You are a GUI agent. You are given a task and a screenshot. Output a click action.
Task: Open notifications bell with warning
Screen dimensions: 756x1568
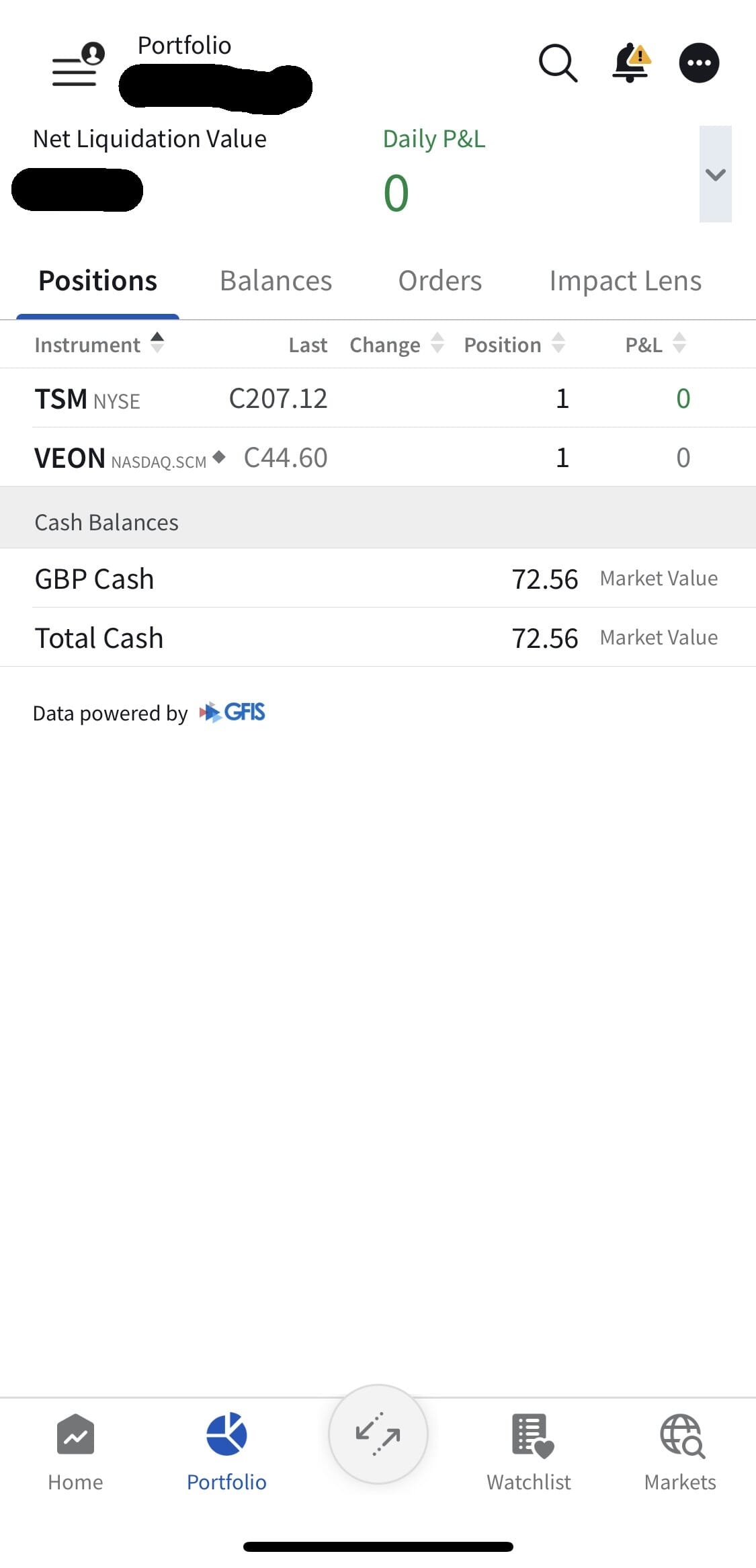pos(630,63)
